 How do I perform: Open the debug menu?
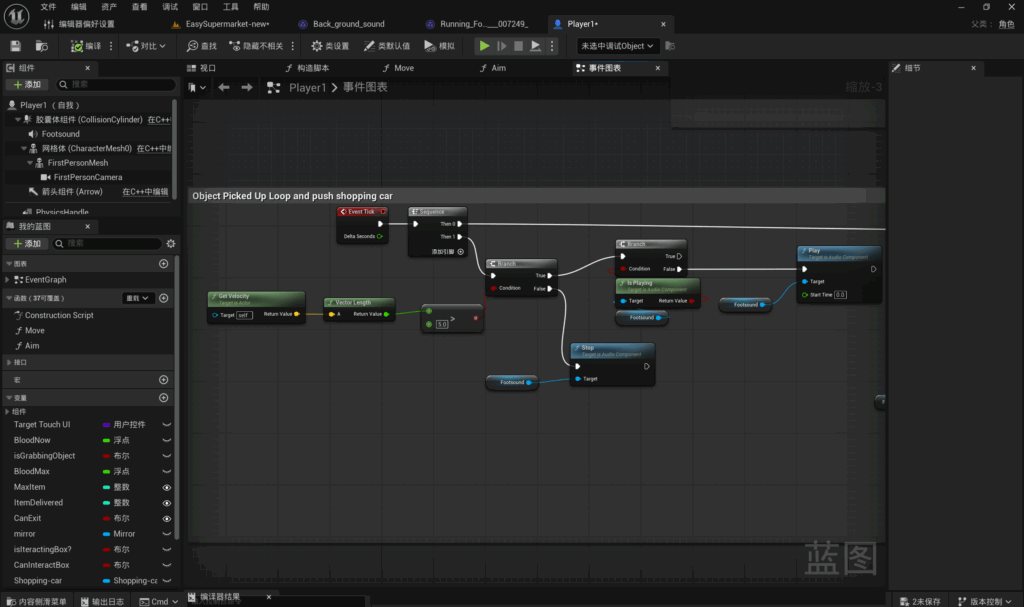(170, 7)
